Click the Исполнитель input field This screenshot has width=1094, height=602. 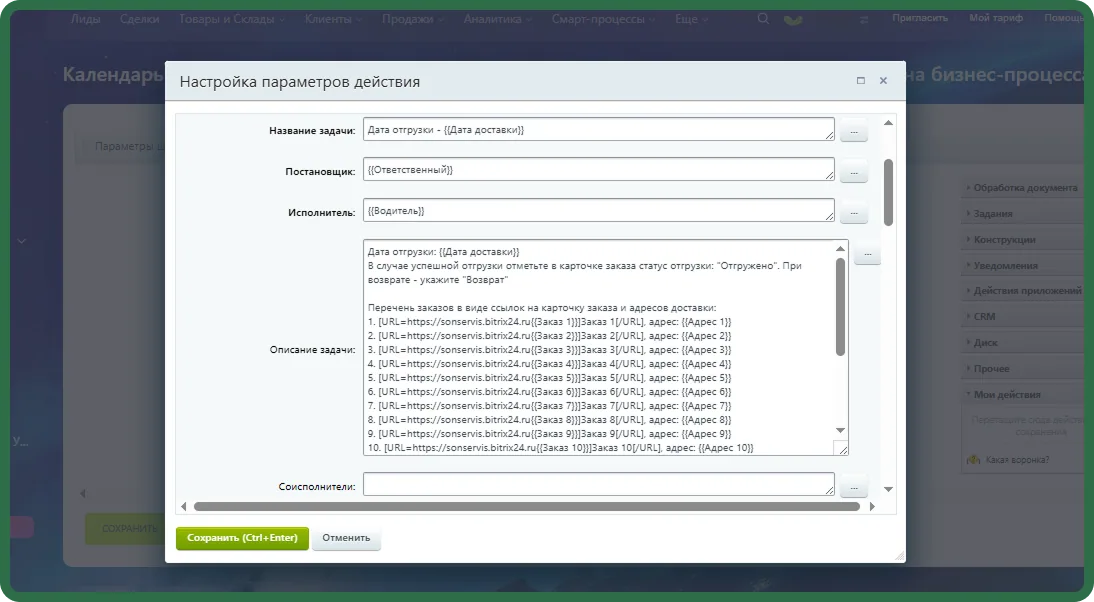point(599,211)
